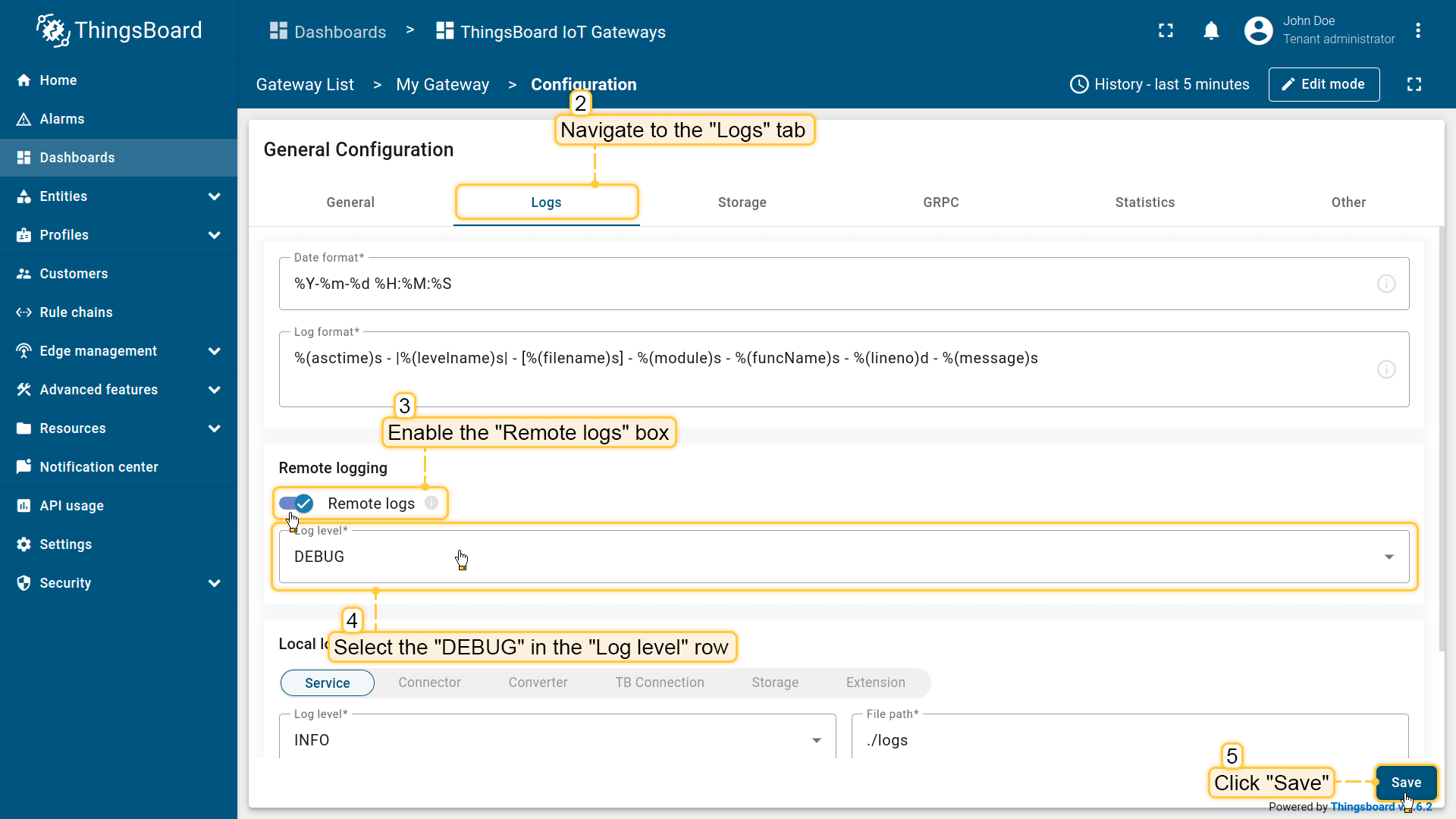
Task: Go back to Gateway List
Action: (x=305, y=84)
